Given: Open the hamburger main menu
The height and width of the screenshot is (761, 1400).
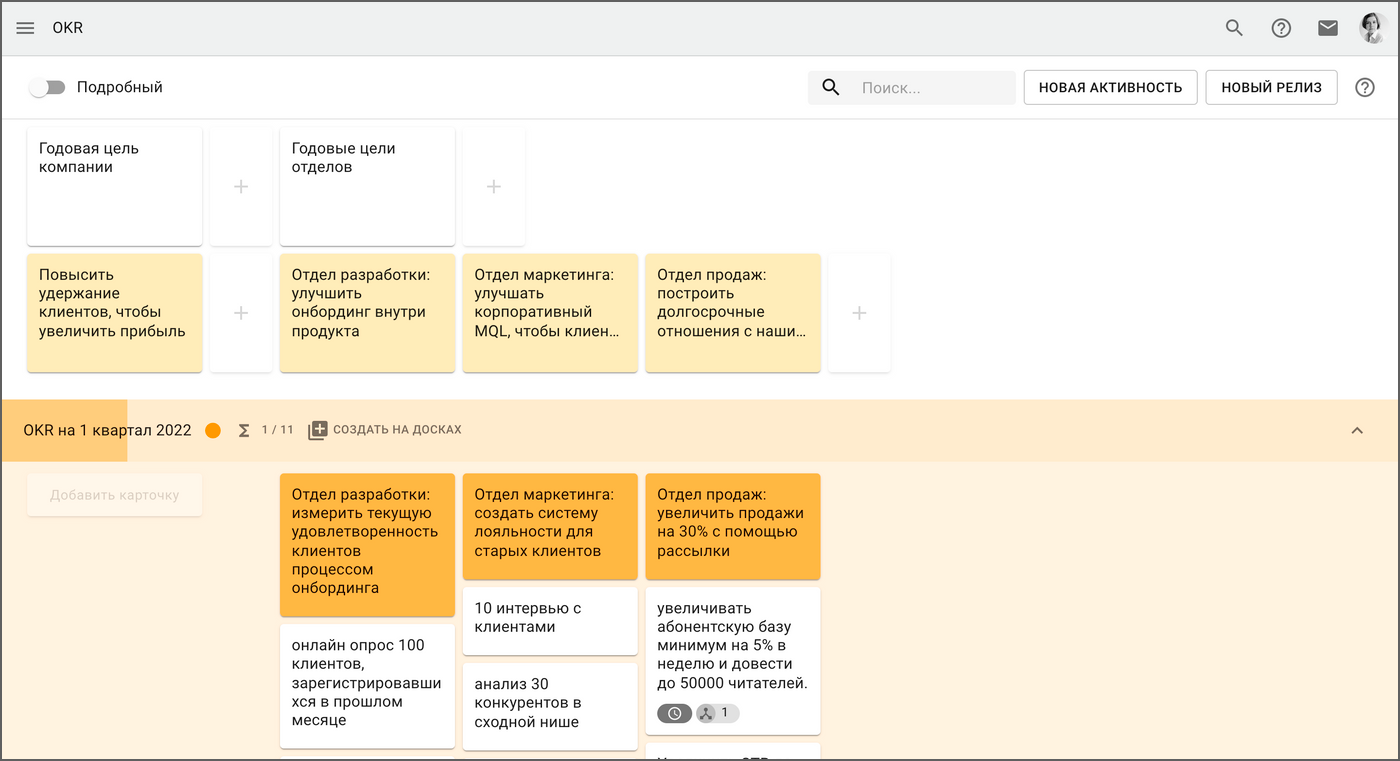Looking at the screenshot, I should point(25,28).
